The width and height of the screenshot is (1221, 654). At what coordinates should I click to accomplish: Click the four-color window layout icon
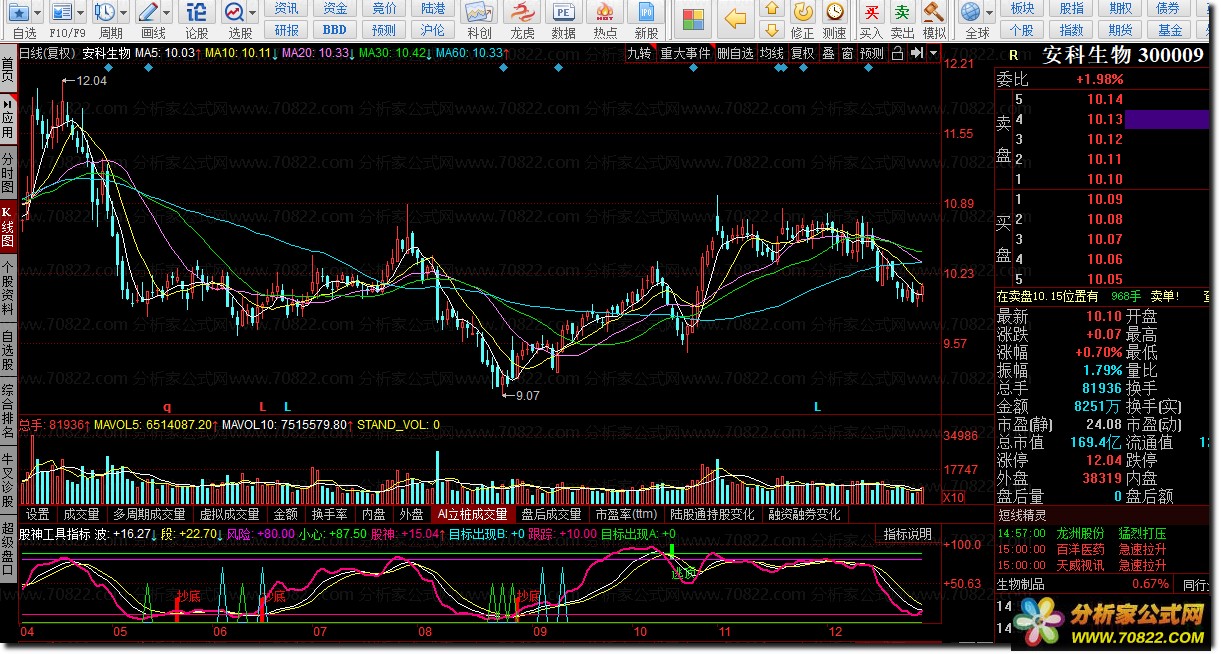[x=692, y=18]
